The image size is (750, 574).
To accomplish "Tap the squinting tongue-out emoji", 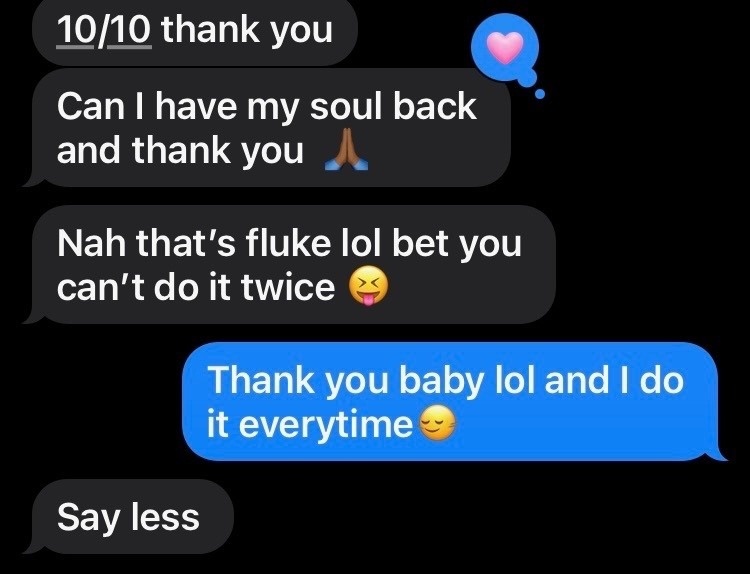I will pyautogui.click(x=368, y=287).
